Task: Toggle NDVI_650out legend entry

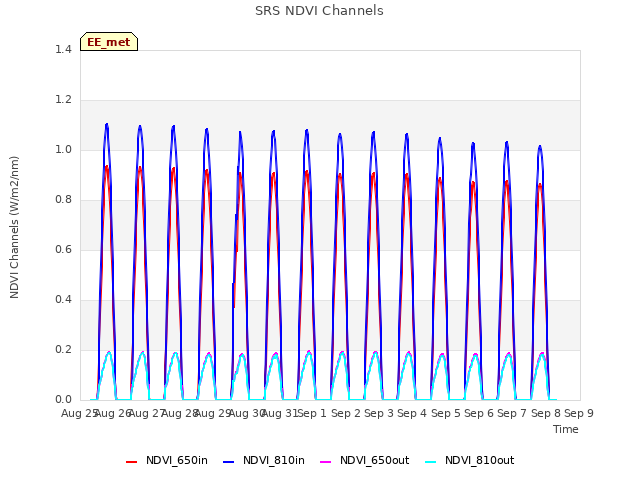Action: pyautogui.click(x=364, y=461)
